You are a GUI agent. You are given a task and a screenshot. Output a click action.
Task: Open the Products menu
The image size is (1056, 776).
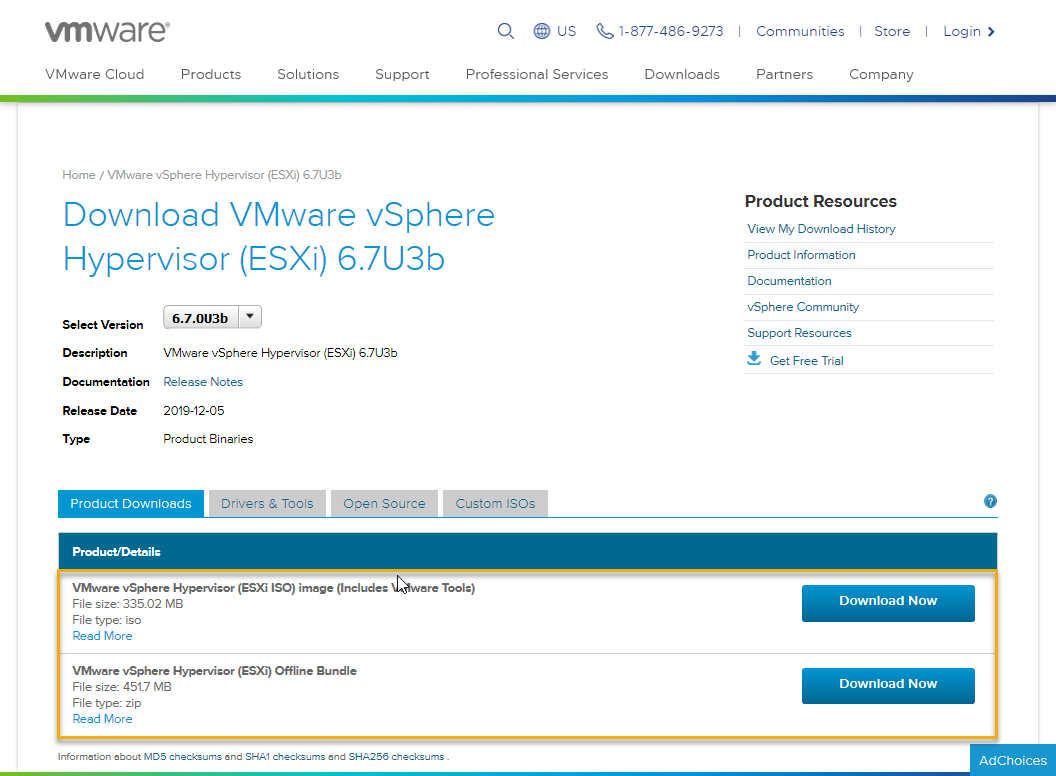click(211, 74)
